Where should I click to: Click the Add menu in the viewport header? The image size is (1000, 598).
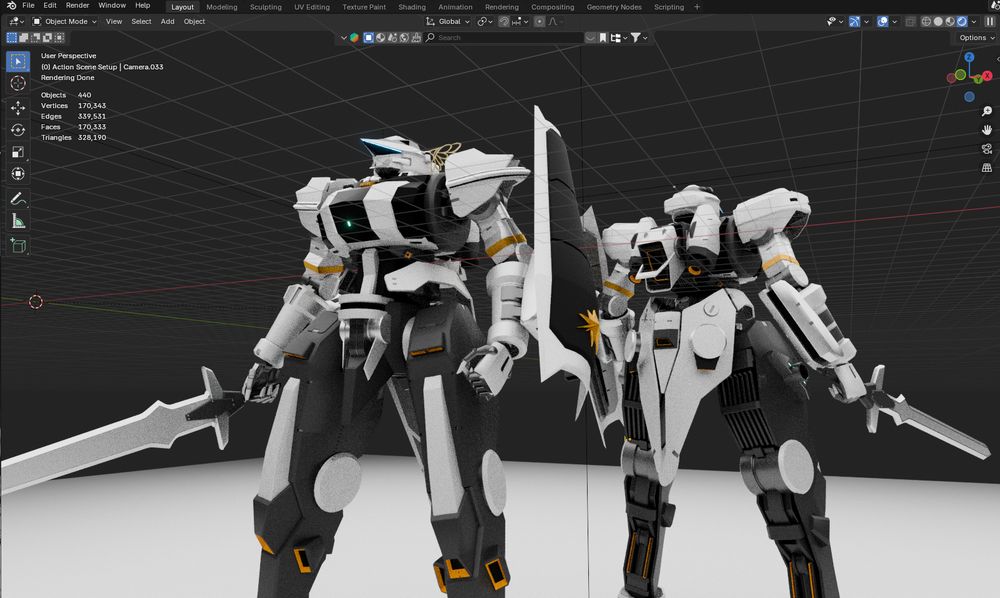point(167,21)
